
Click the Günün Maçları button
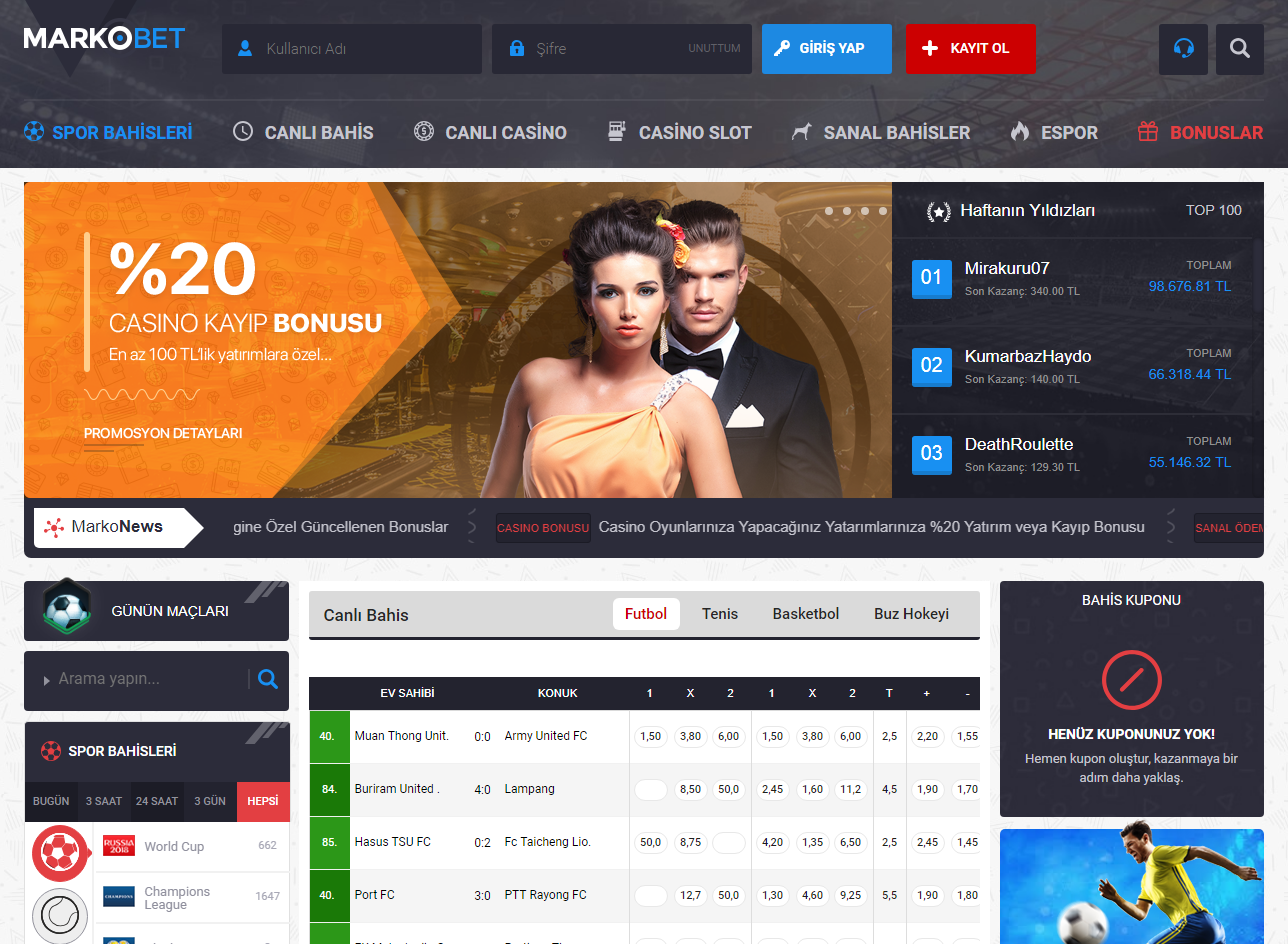156,611
